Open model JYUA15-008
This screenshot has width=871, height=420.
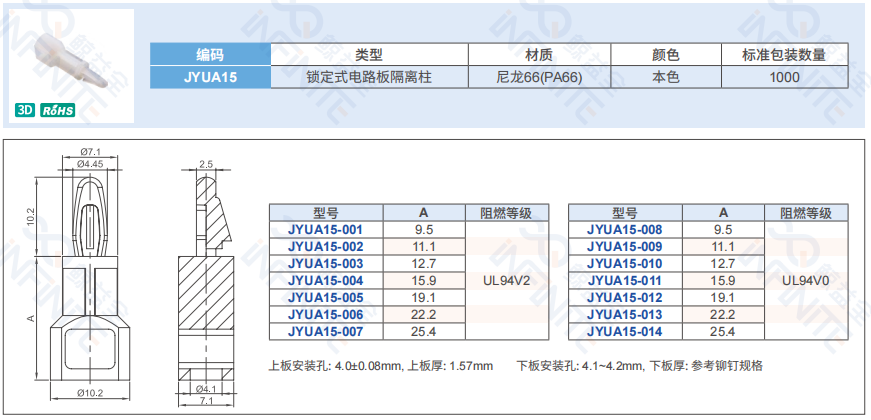[x=624, y=230]
